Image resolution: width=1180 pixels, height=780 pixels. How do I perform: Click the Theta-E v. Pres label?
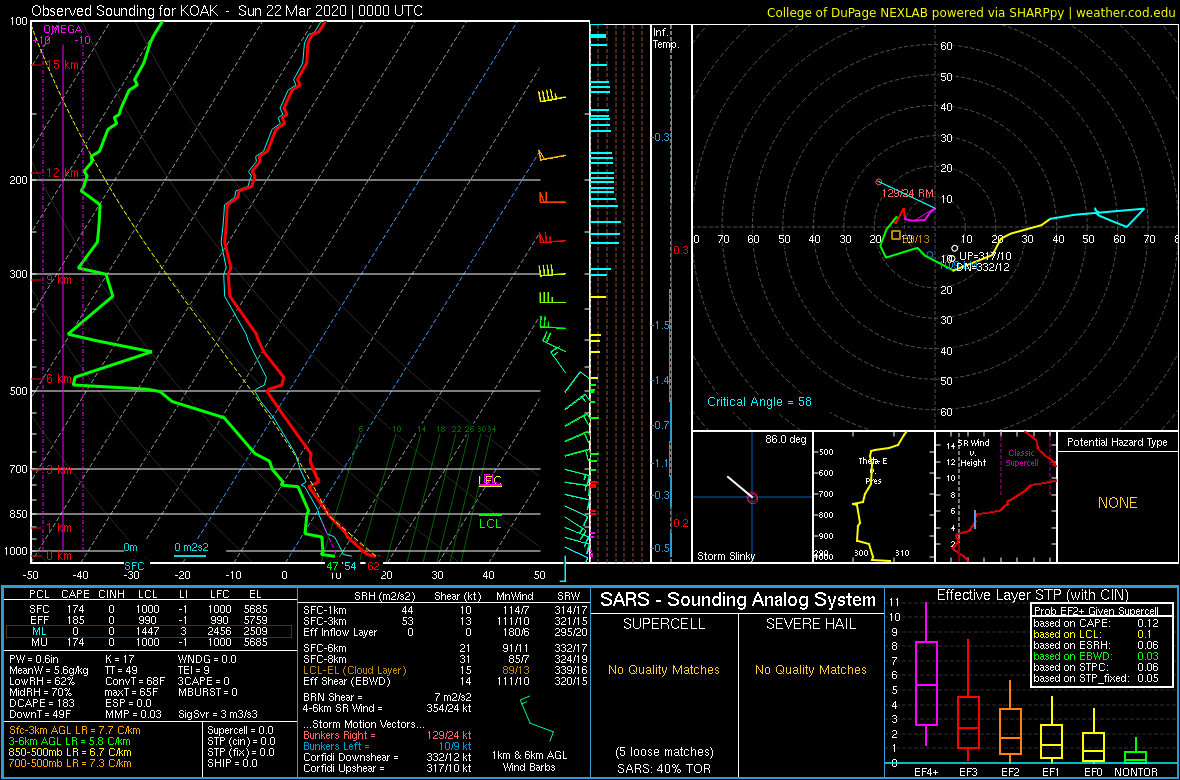tap(871, 471)
